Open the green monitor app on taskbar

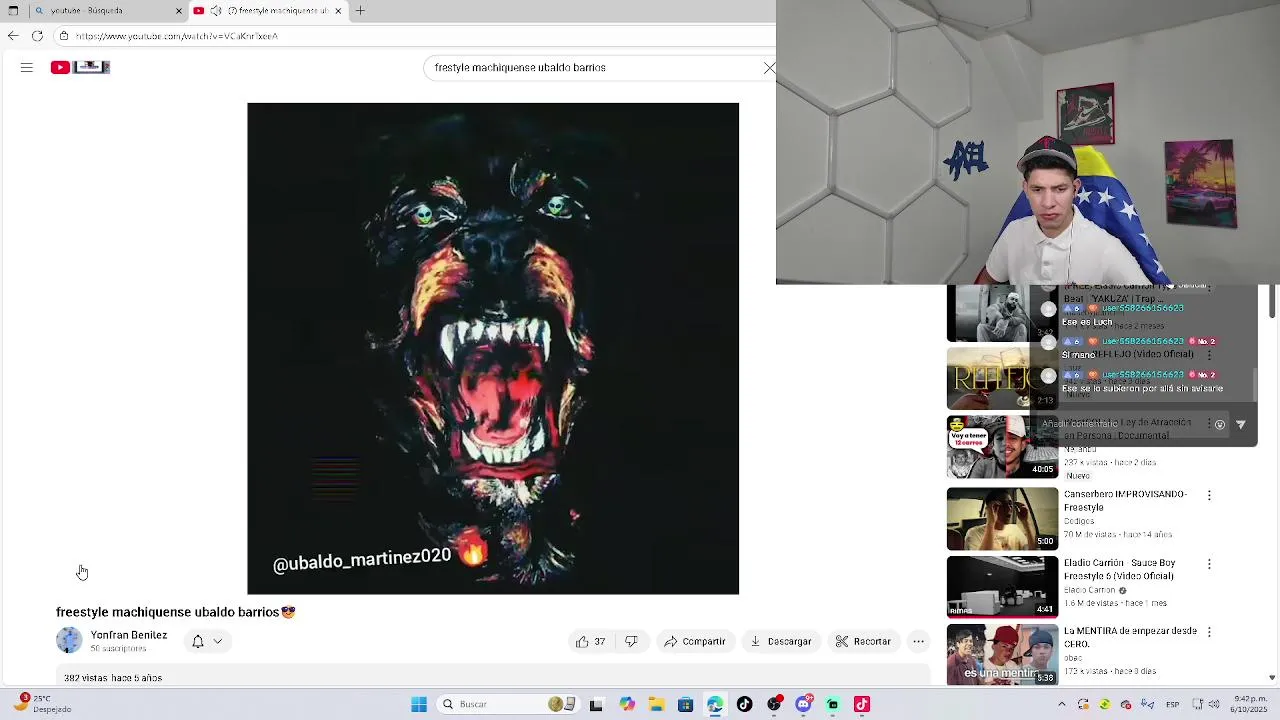tap(832, 704)
